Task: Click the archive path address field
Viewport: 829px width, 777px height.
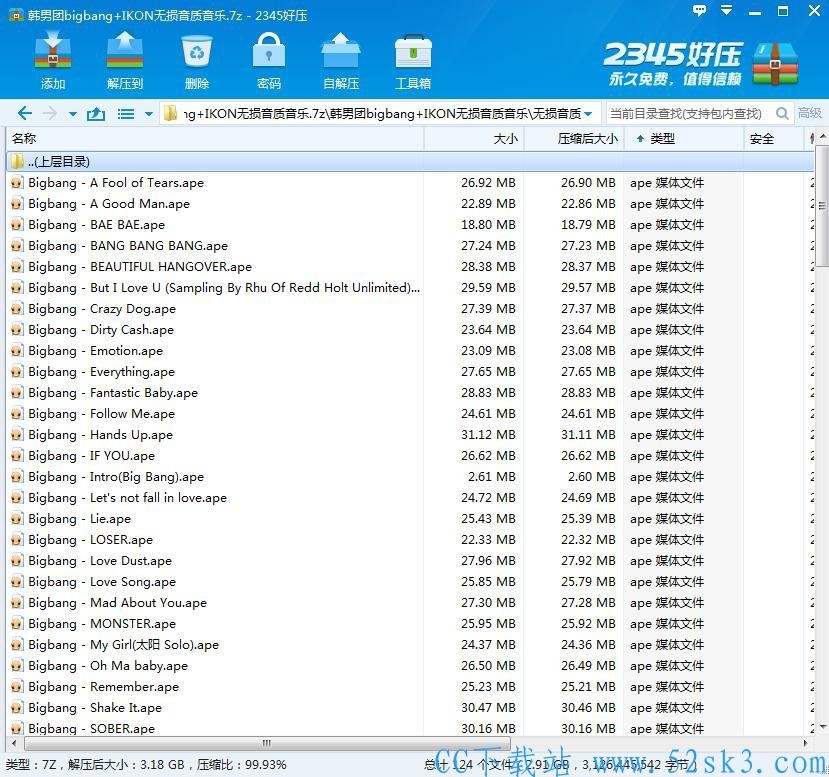Action: pos(381,113)
